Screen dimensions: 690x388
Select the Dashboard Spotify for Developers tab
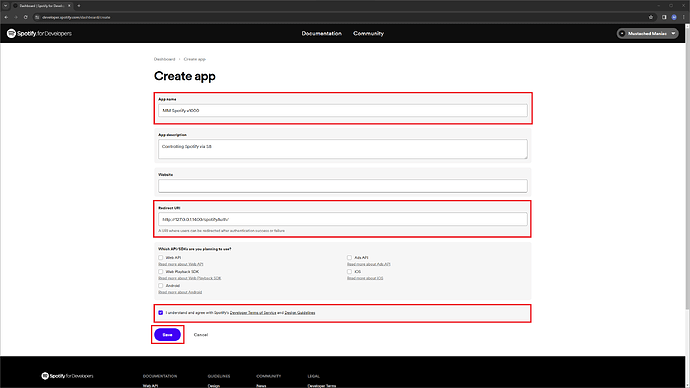(x=41, y=6)
